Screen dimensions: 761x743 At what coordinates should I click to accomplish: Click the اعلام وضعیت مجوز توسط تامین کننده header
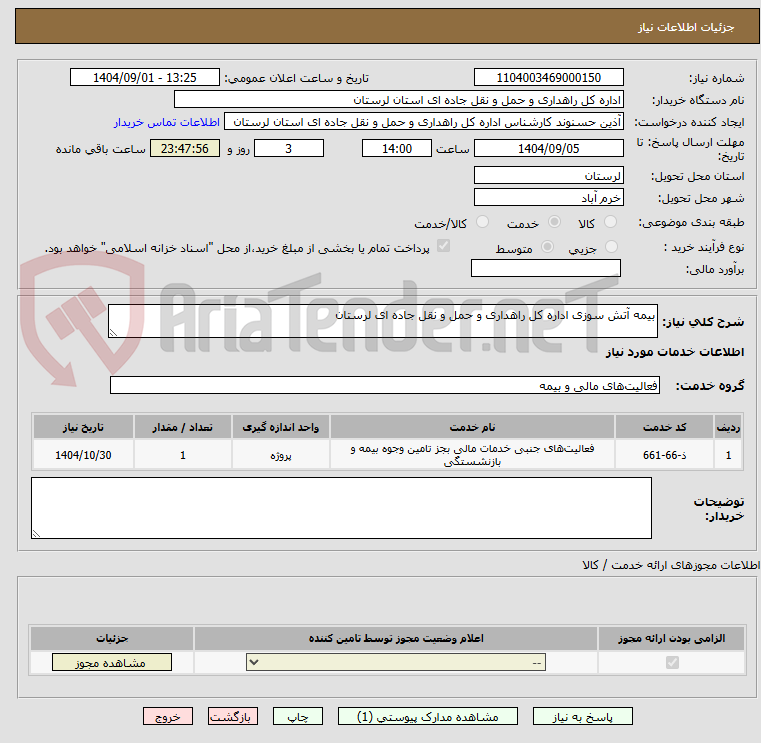tap(396, 638)
